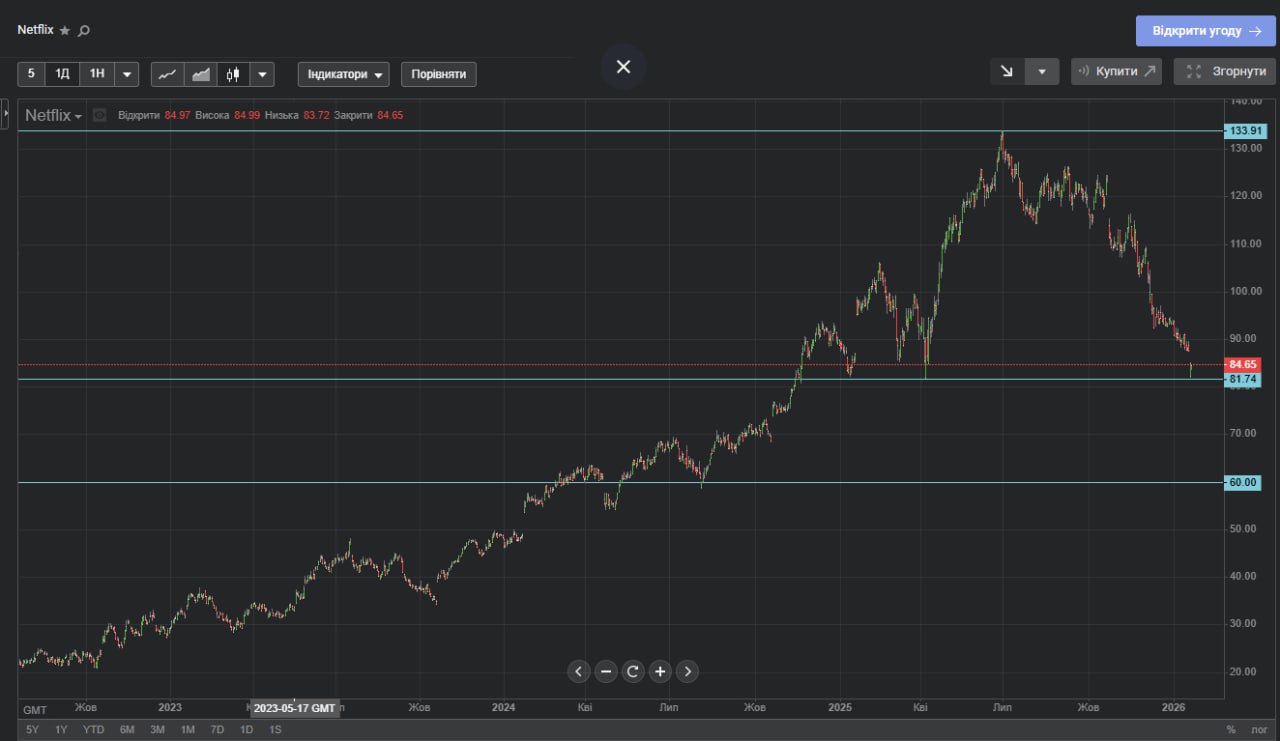1280x741 pixels.
Task: Reset the chart view with the refresh icon
Action: coord(633,672)
